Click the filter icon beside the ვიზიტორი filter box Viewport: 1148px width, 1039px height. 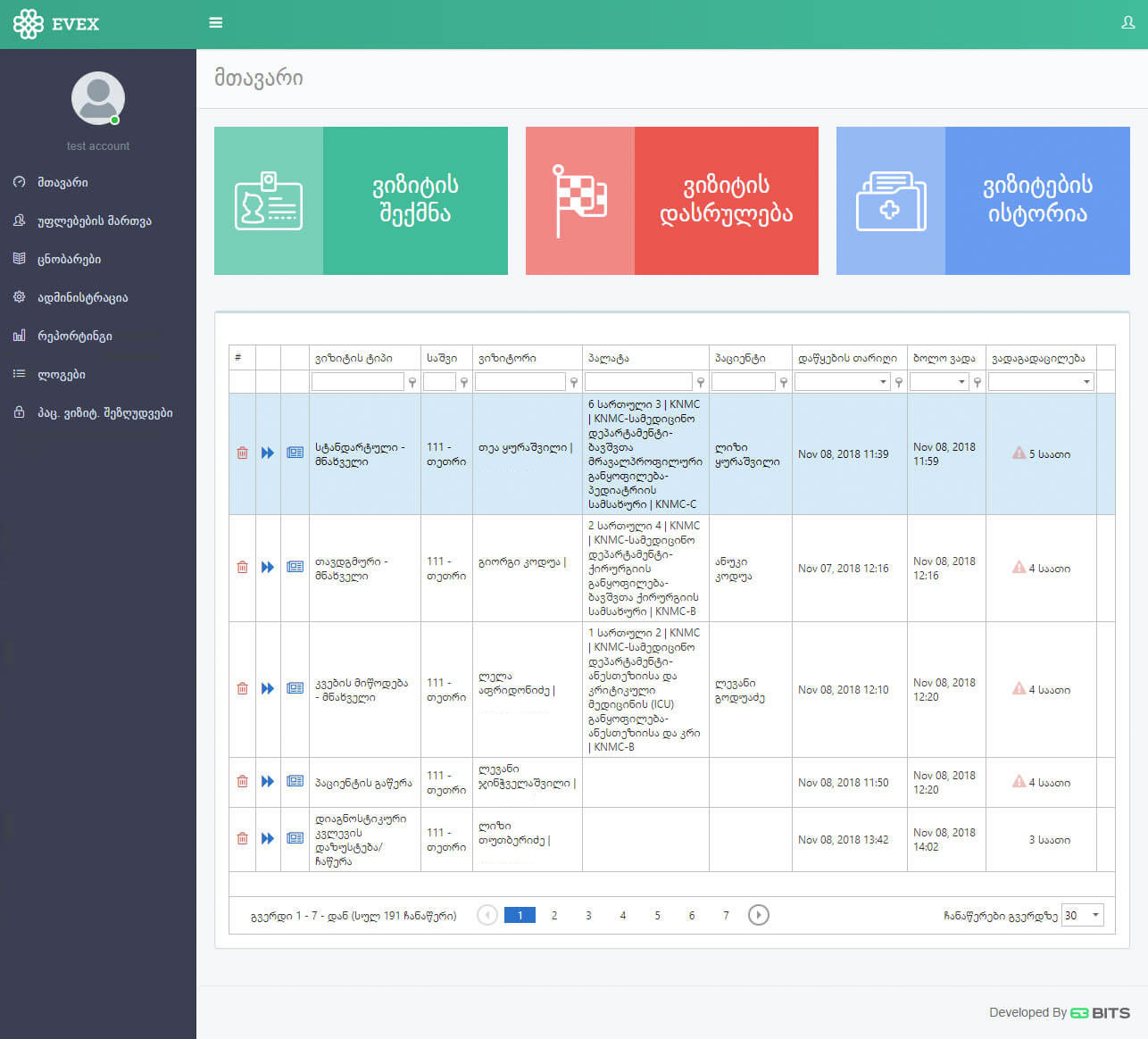tap(573, 382)
